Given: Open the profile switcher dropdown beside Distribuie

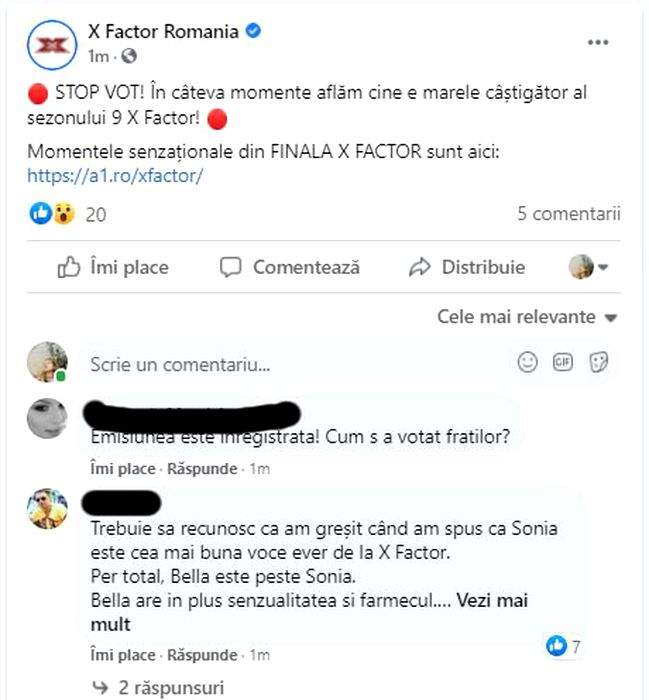Looking at the screenshot, I should click(589, 267).
